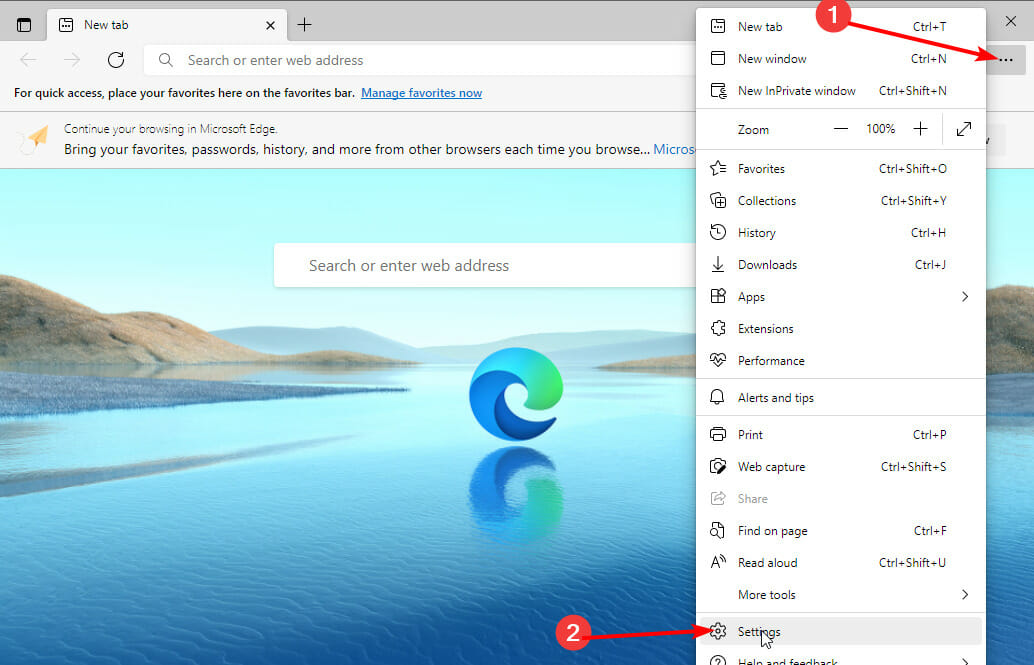Go back using the back arrow
This screenshot has width=1034, height=665.
coord(28,60)
